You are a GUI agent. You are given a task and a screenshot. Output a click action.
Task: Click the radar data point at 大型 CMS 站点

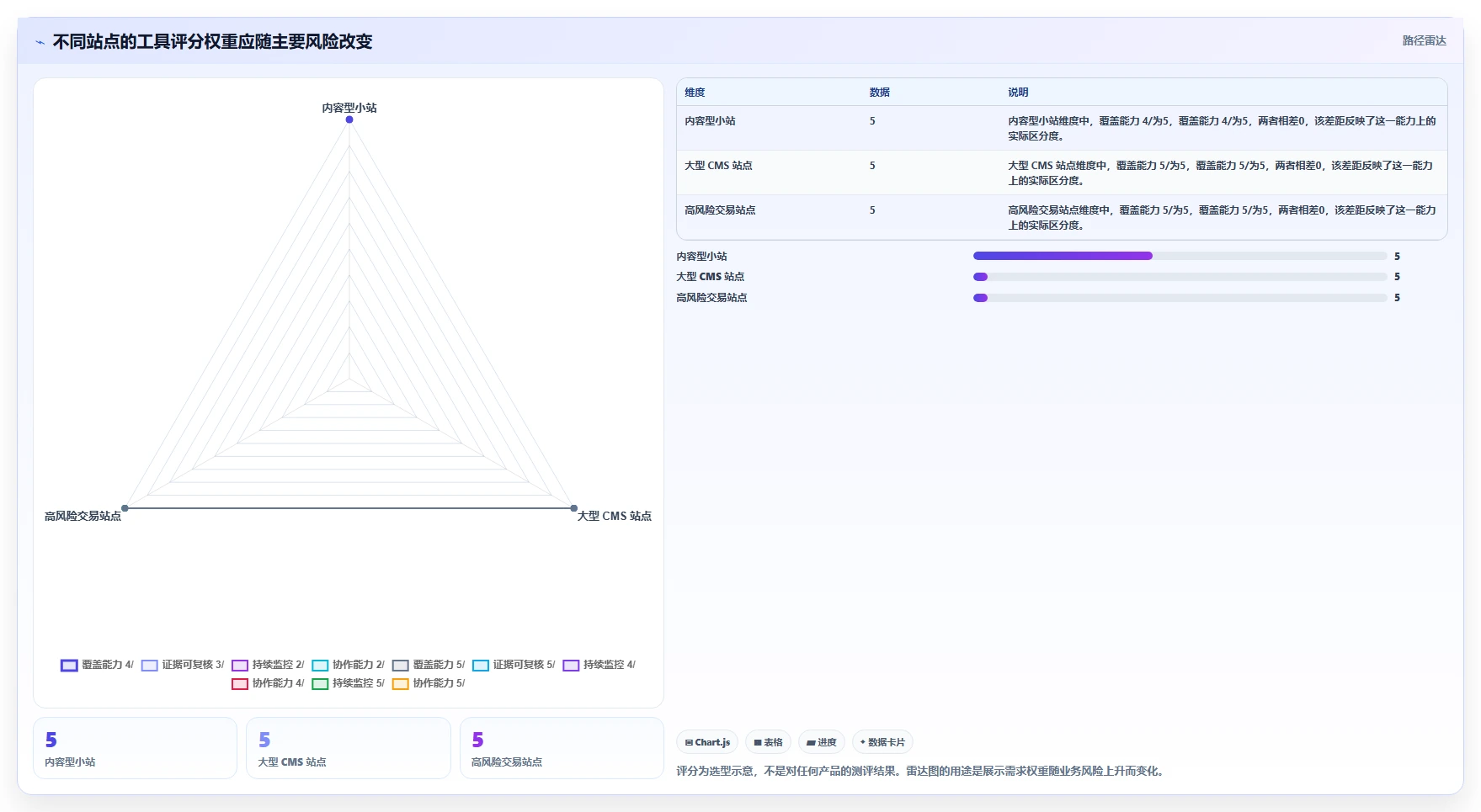574,508
